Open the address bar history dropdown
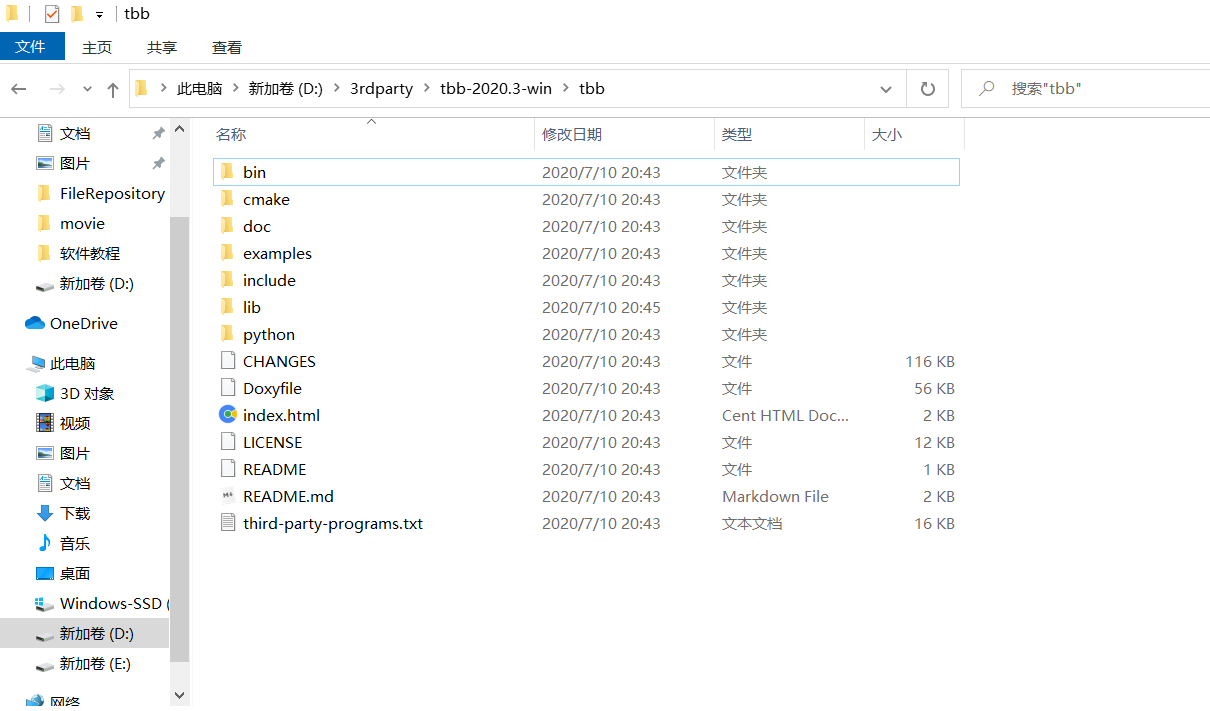Screen dimensions: 1210x711 pos(884,88)
